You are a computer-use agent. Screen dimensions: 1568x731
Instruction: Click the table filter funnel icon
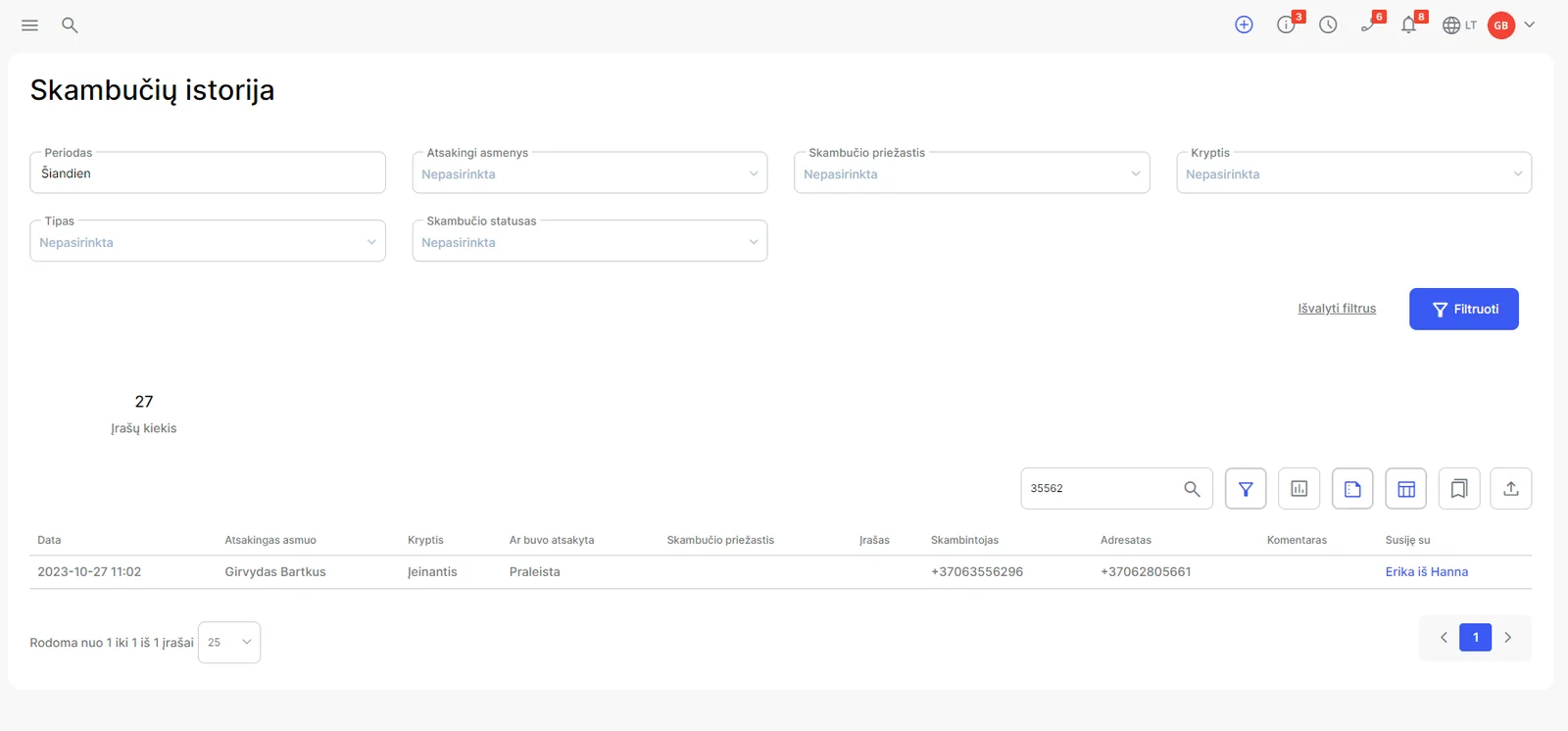[x=1246, y=489]
